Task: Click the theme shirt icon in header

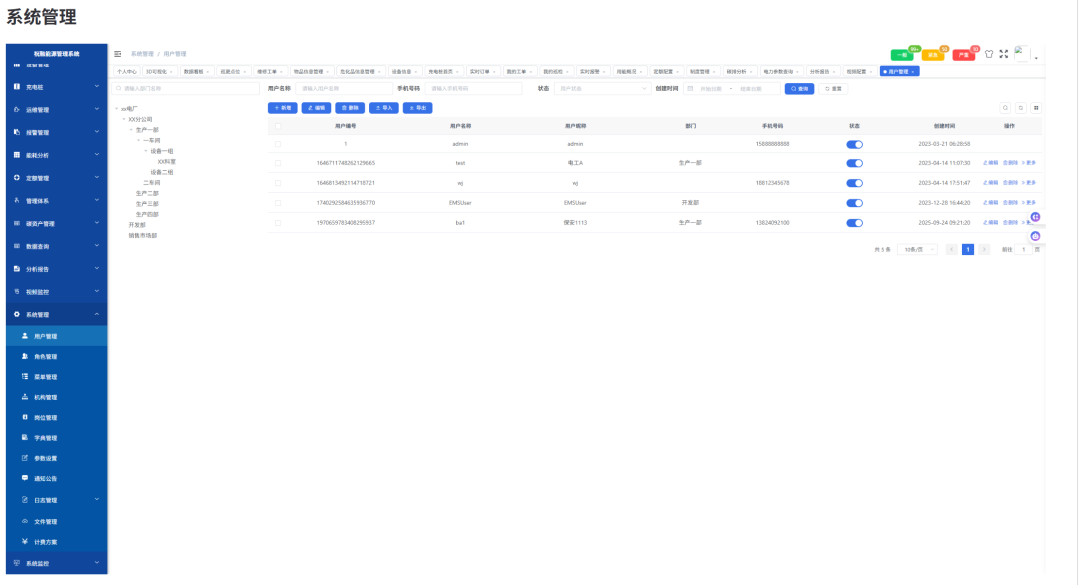Action: [989, 54]
